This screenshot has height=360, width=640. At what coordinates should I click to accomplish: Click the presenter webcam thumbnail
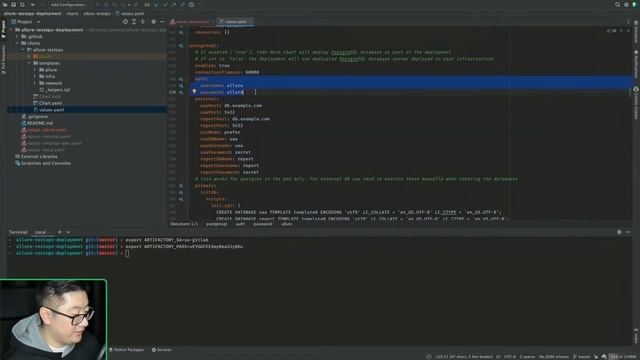point(53,320)
